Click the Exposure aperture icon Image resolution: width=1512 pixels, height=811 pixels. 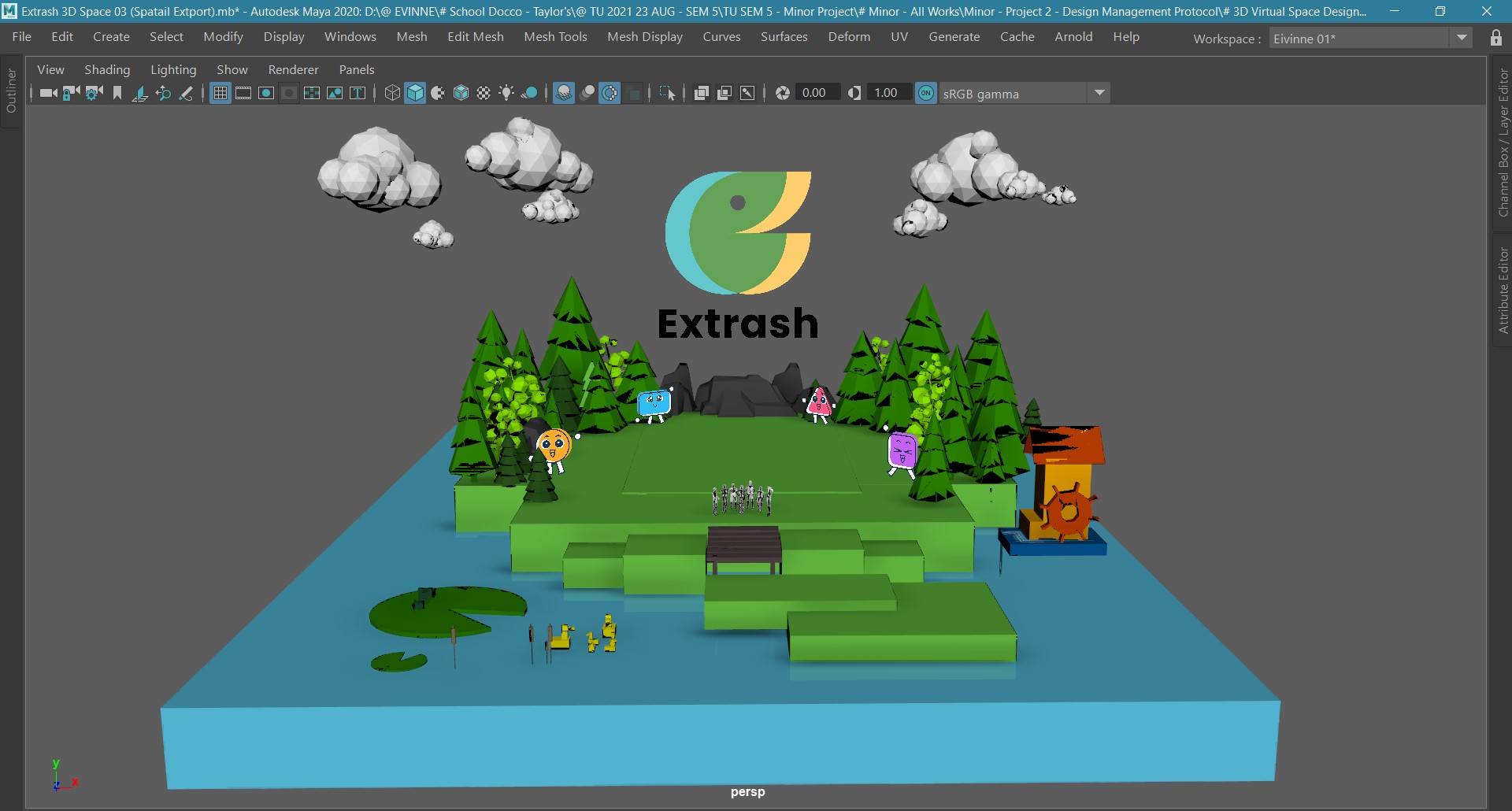coord(782,93)
